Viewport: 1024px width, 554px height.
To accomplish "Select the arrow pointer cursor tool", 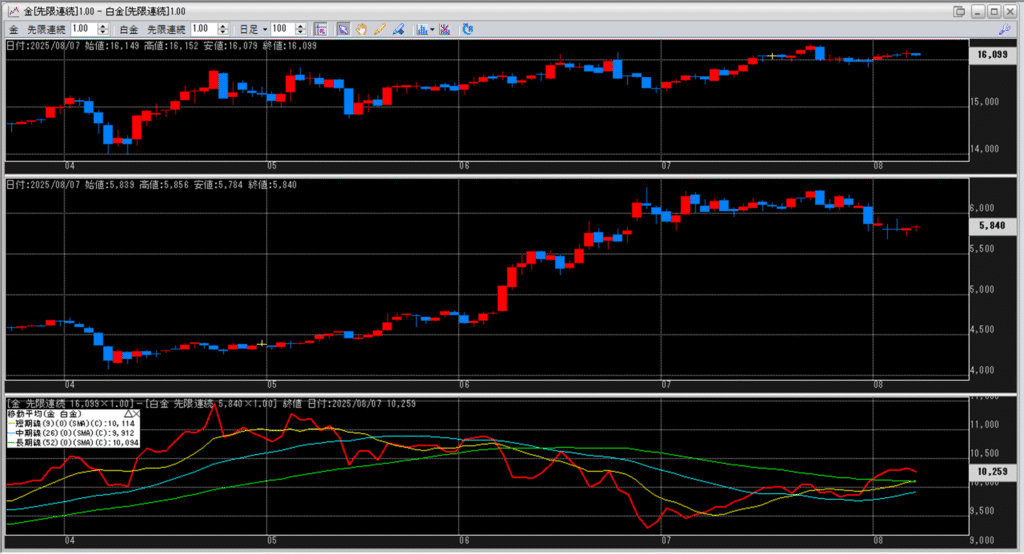I will pos(343,29).
